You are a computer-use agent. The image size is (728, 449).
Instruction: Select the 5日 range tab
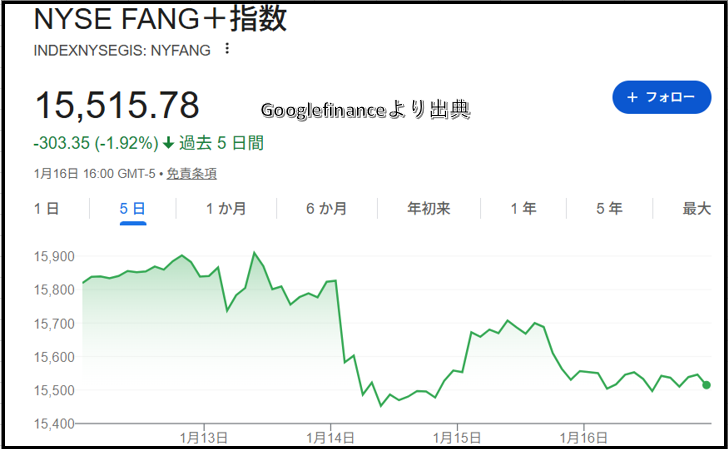(133, 209)
